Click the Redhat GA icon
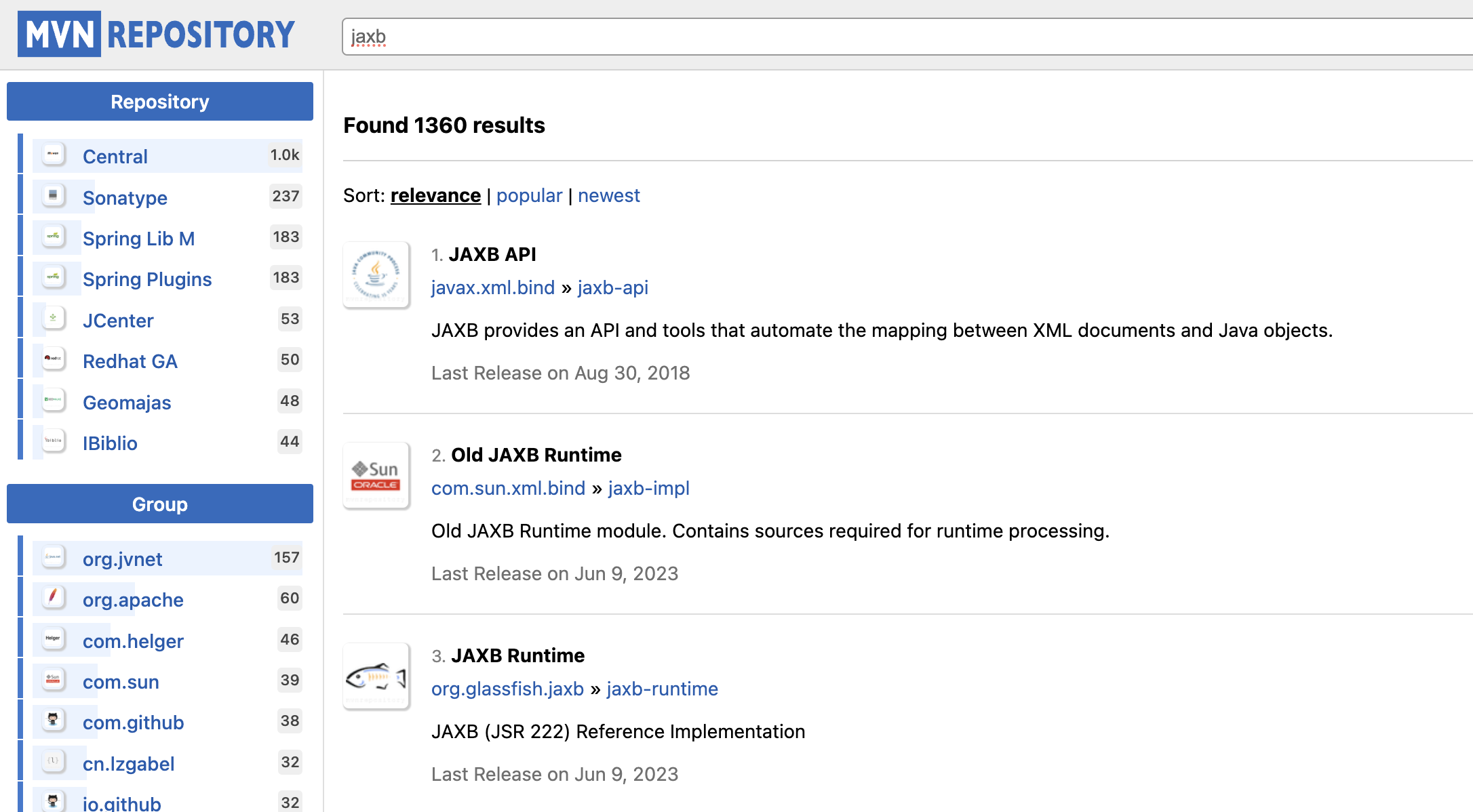The height and width of the screenshot is (812, 1473). [x=54, y=359]
